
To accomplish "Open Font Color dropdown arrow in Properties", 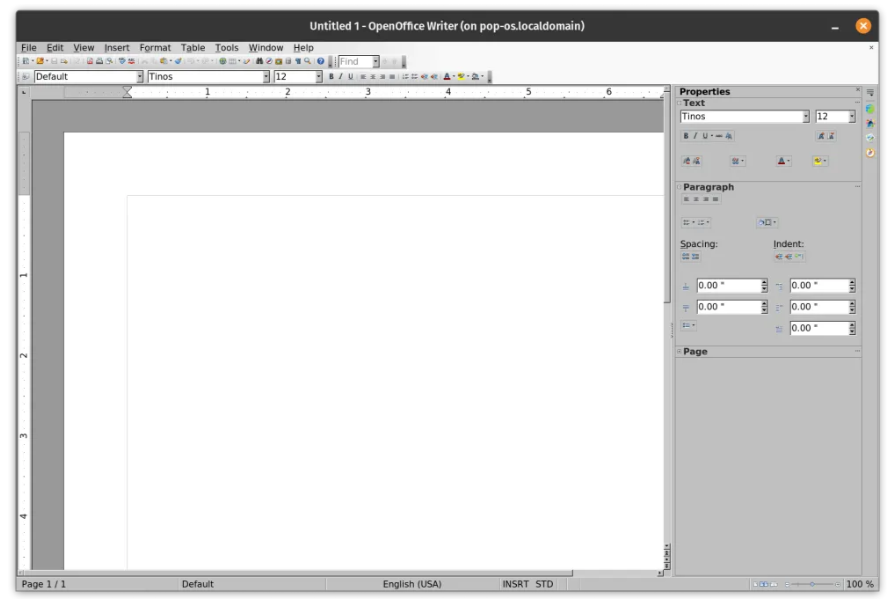I will pos(789,161).
